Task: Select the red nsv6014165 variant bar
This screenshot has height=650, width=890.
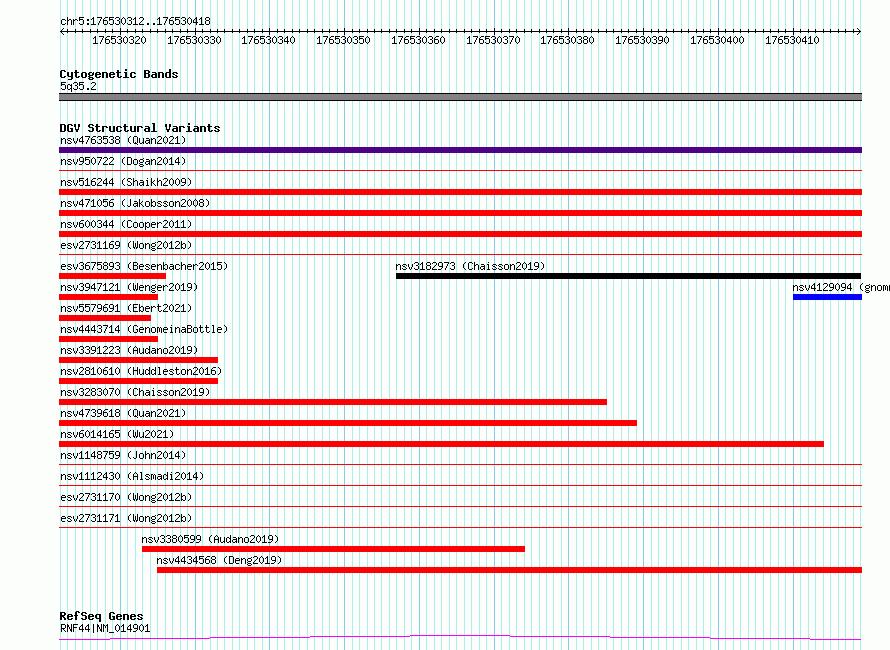Action: pyautogui.click(x=441, y=444)
